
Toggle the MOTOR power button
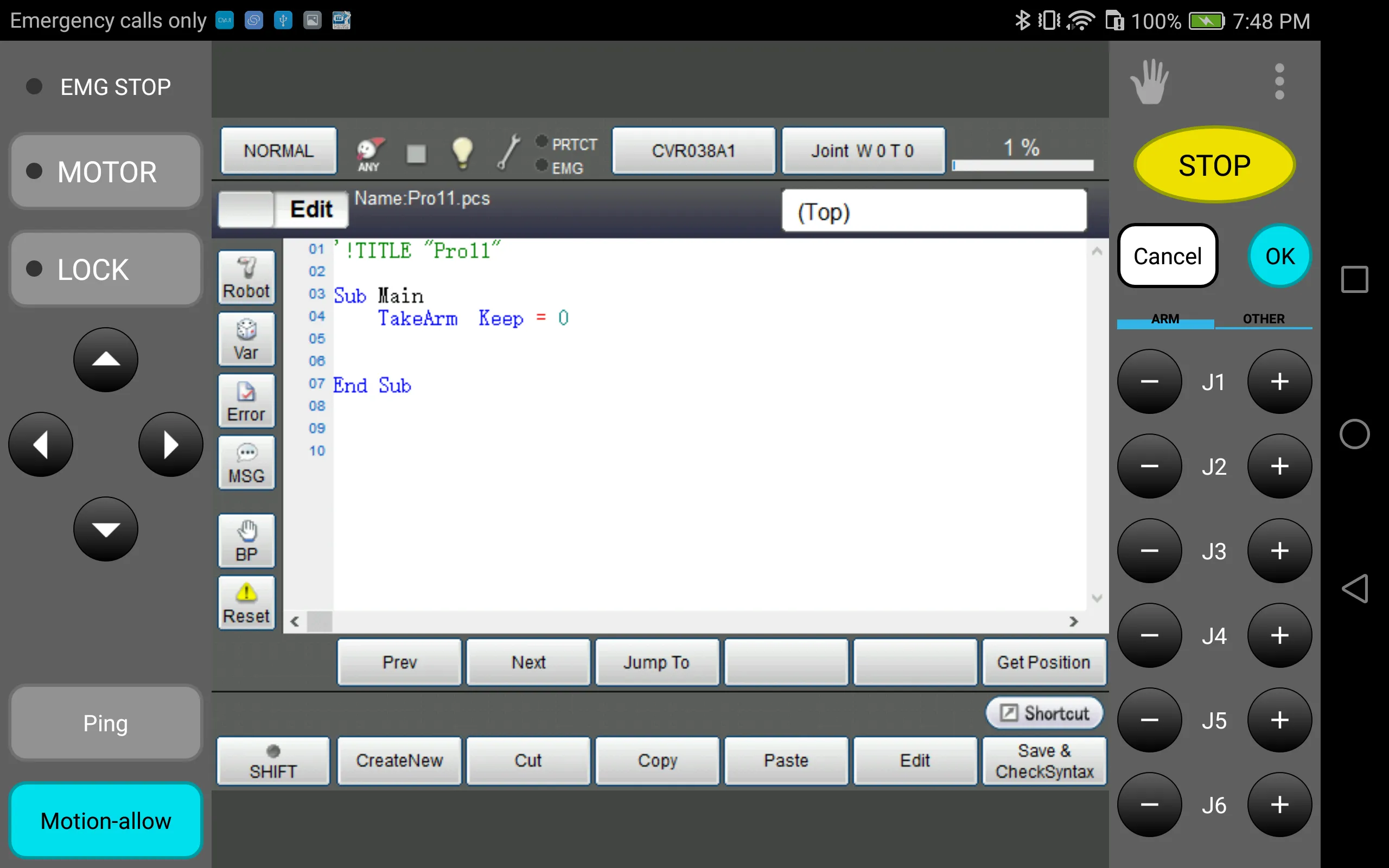point(106,171)
